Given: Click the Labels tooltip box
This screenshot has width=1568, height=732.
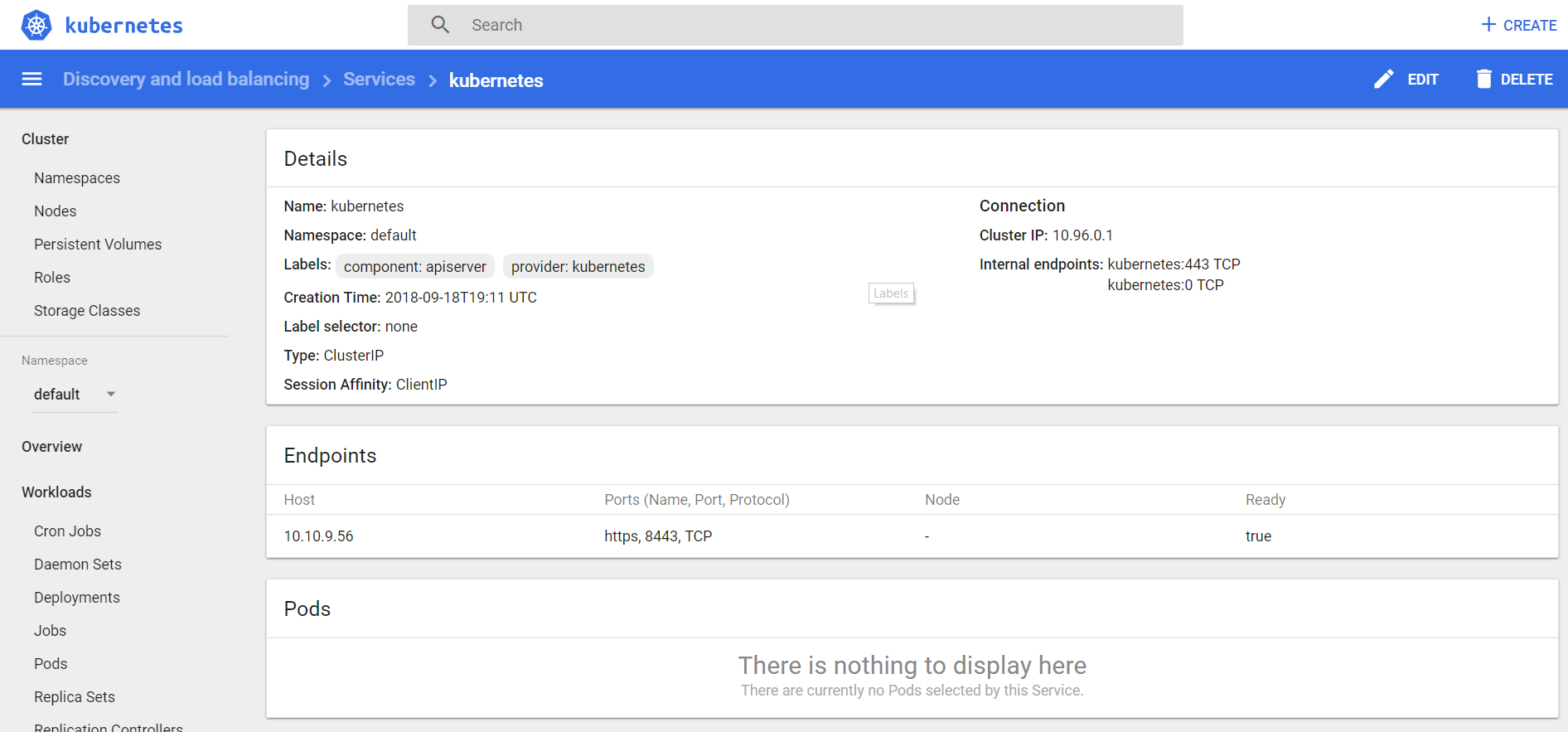Looking at the screenshot, I should pos(891,293).
